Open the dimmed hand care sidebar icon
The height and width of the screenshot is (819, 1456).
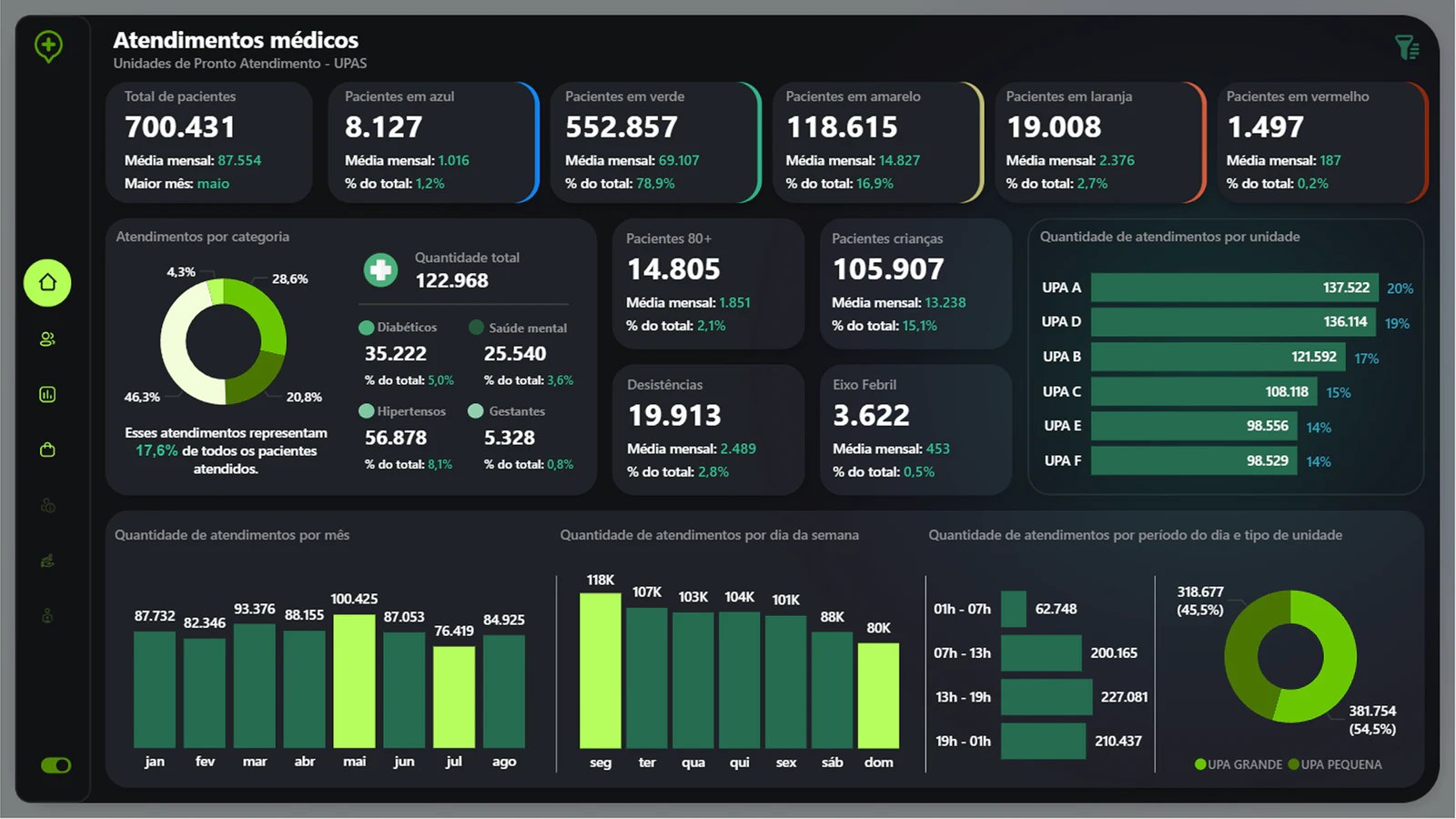[47, 561]
